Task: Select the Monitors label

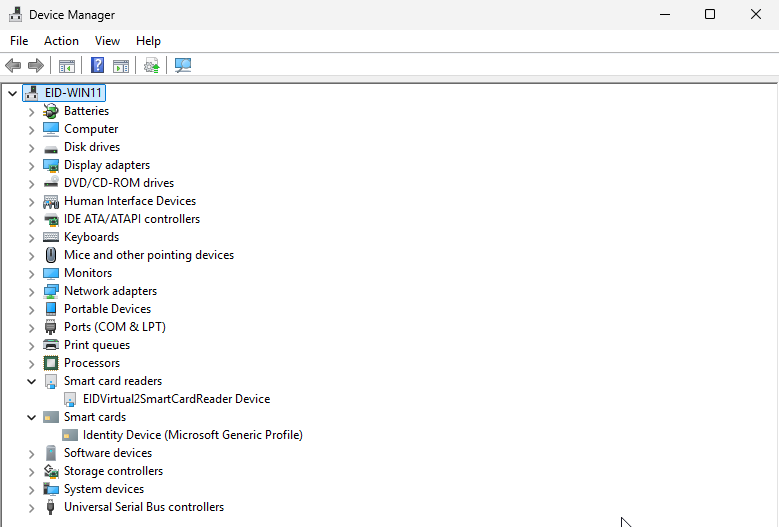Action: (x=88, y=273)
